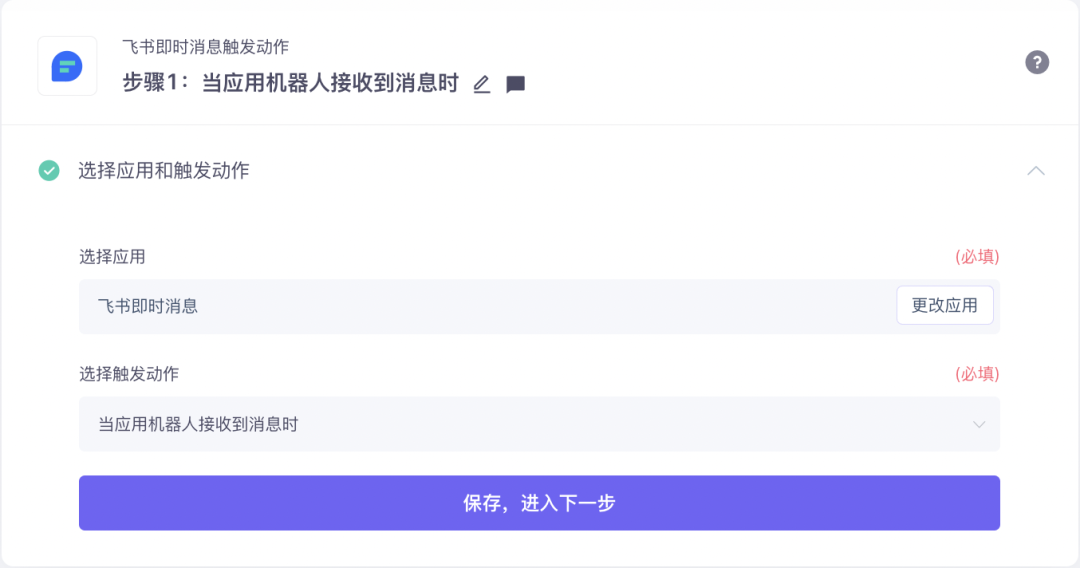Click selected trigger value 当应用机器人接收到消息时 in the dropdown
Viewport: 1080px width, 568px height.
198,425
